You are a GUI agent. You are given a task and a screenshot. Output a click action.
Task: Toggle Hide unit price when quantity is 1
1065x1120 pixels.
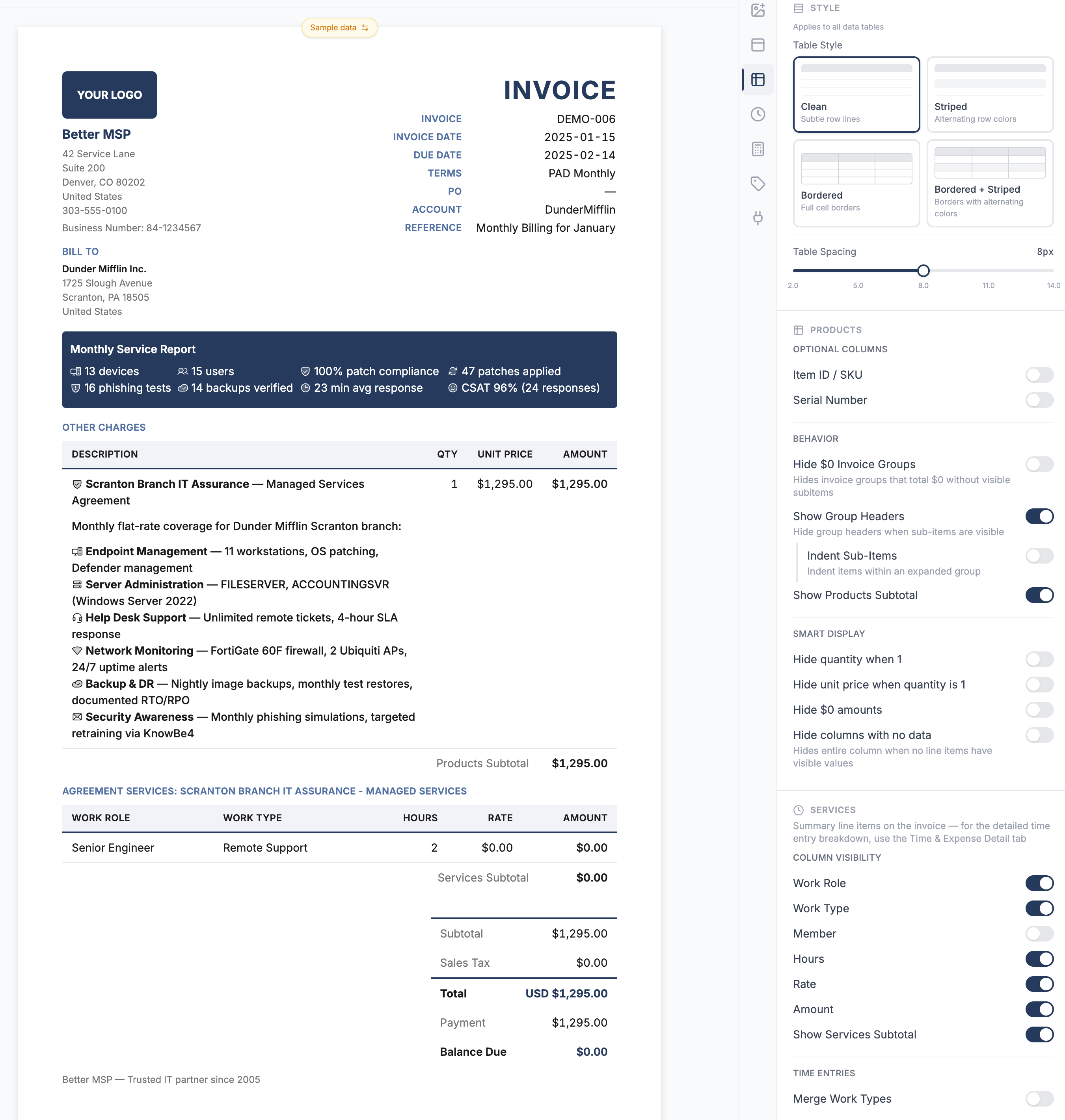1039,684
